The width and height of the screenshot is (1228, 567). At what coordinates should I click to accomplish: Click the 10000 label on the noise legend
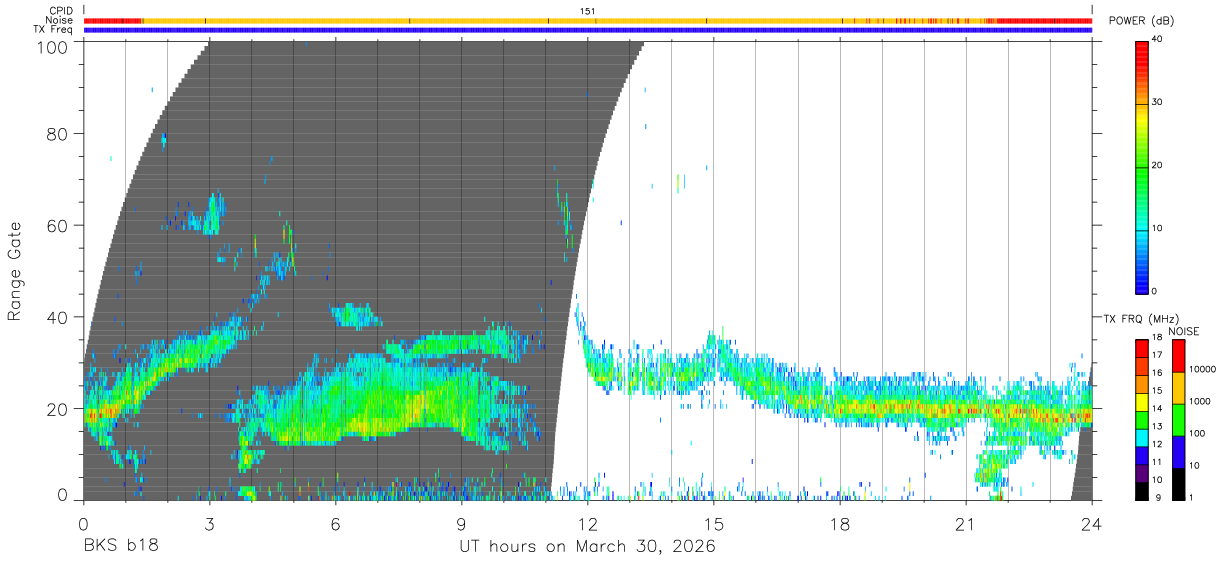[x=1203, y=369]
